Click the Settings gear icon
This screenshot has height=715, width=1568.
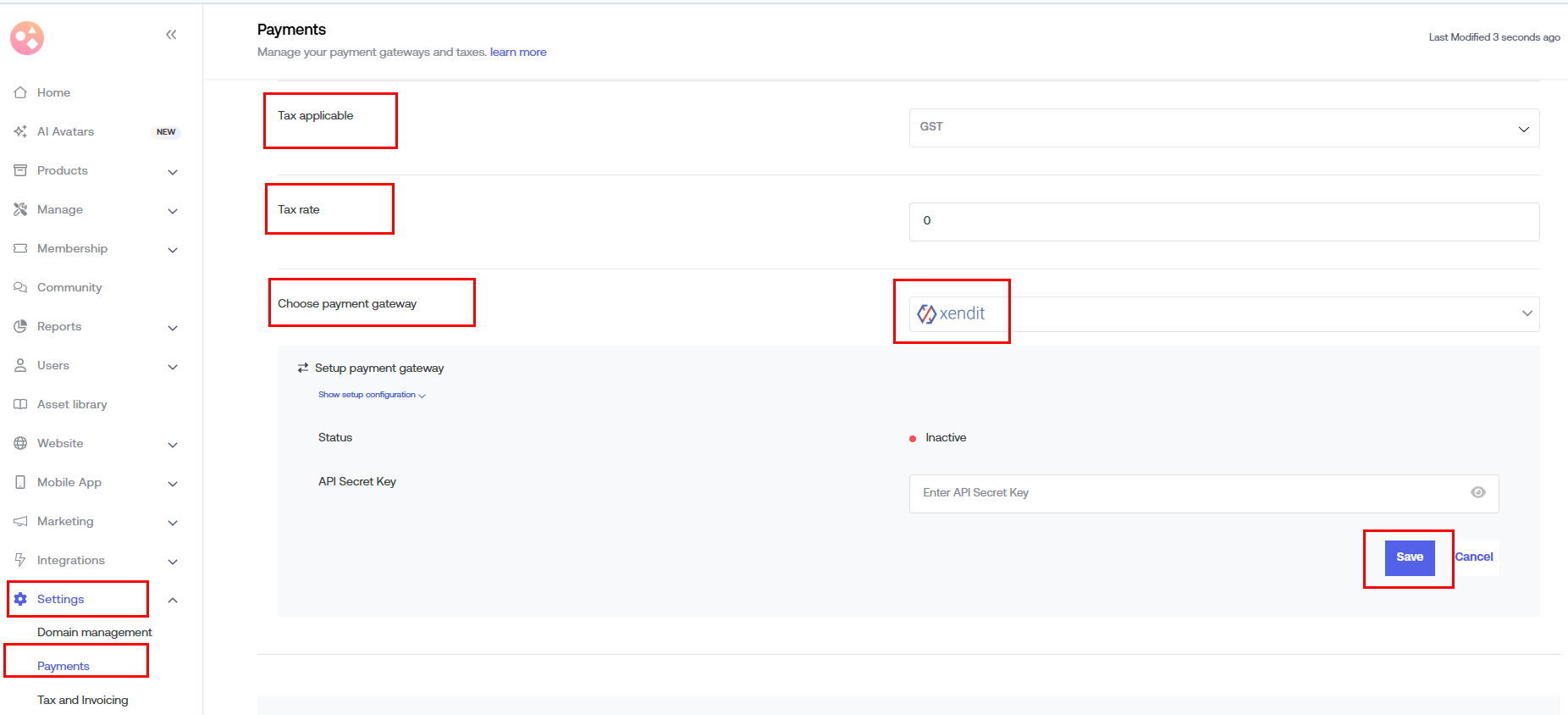pos(20,599)
